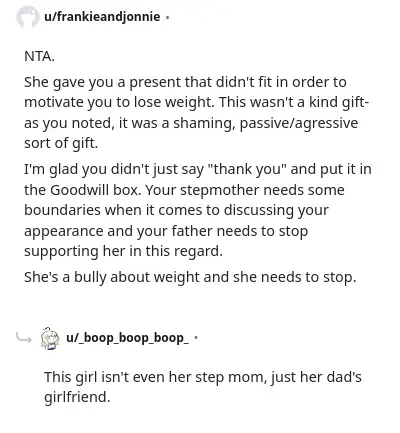
Task: Click the paragraph starting "She gave you a present"
Action: [197, 112]
